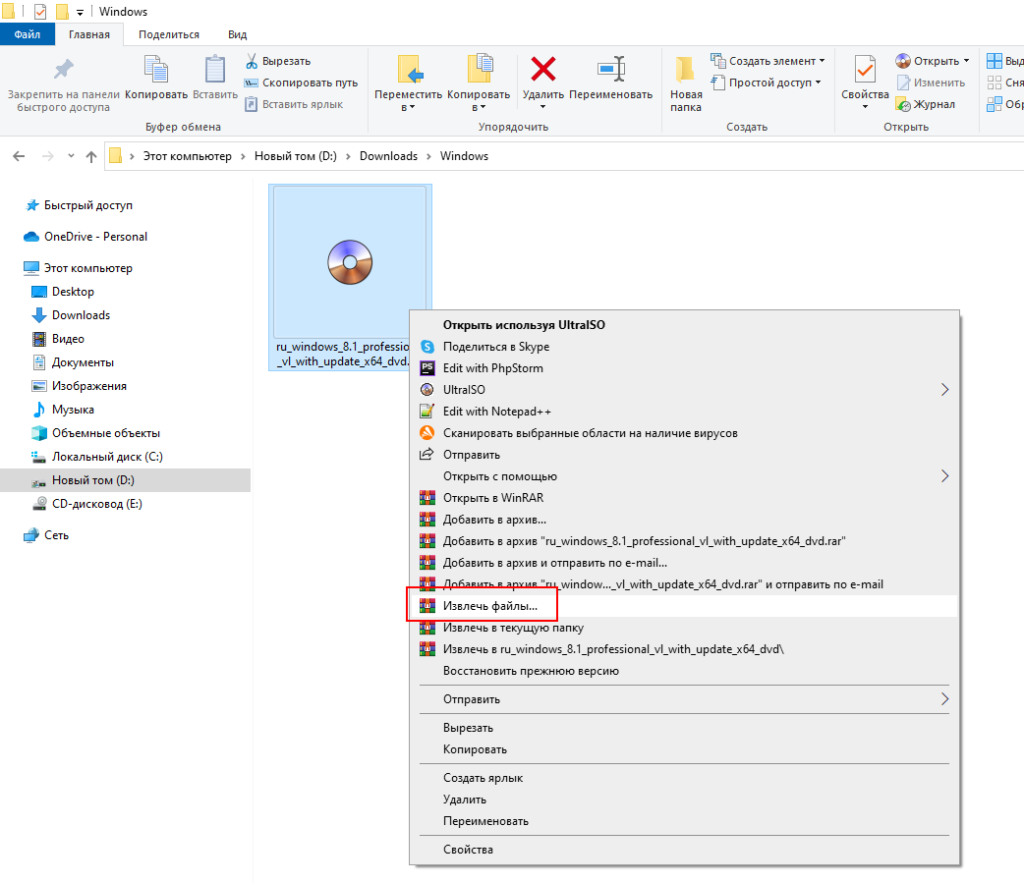Screen dimensions: 1024x883
Task: Open recent locations dropdown chevron
Action: point(71,156)
